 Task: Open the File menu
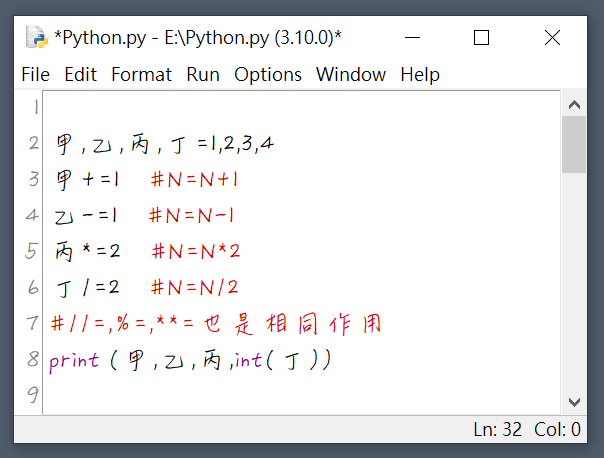point(35,74)
